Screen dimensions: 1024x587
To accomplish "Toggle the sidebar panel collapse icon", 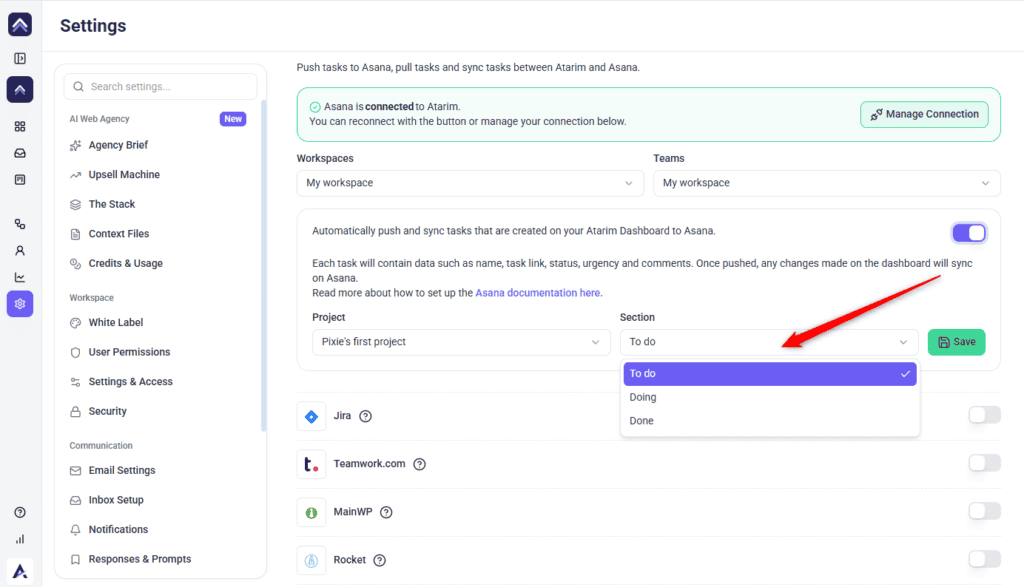I will click(20, 59).
